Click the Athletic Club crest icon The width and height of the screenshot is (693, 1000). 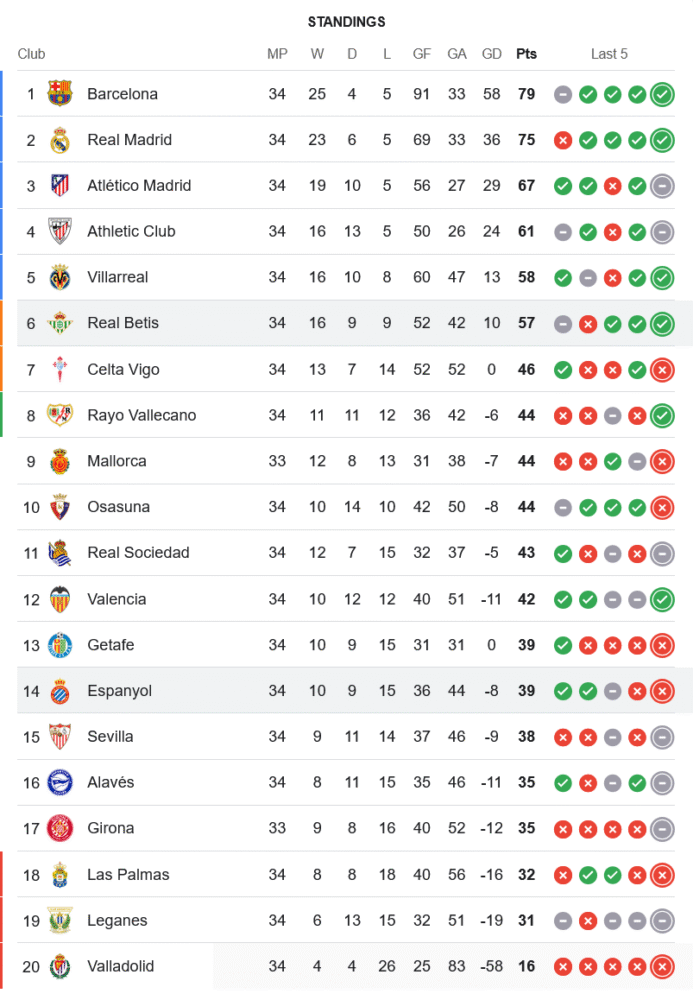60,232
